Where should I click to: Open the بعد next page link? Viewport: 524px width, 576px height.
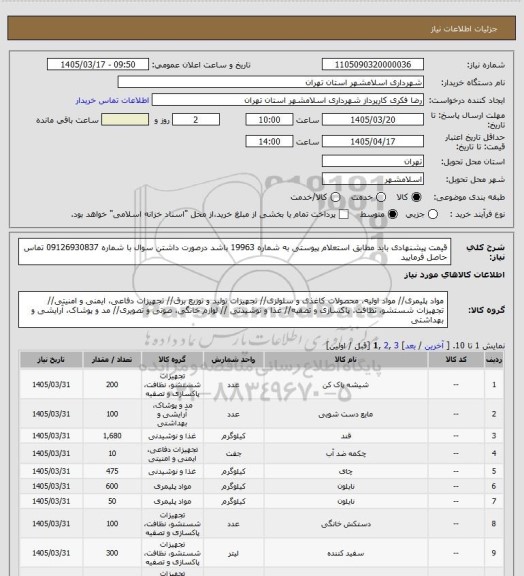[x=410, y=346]
